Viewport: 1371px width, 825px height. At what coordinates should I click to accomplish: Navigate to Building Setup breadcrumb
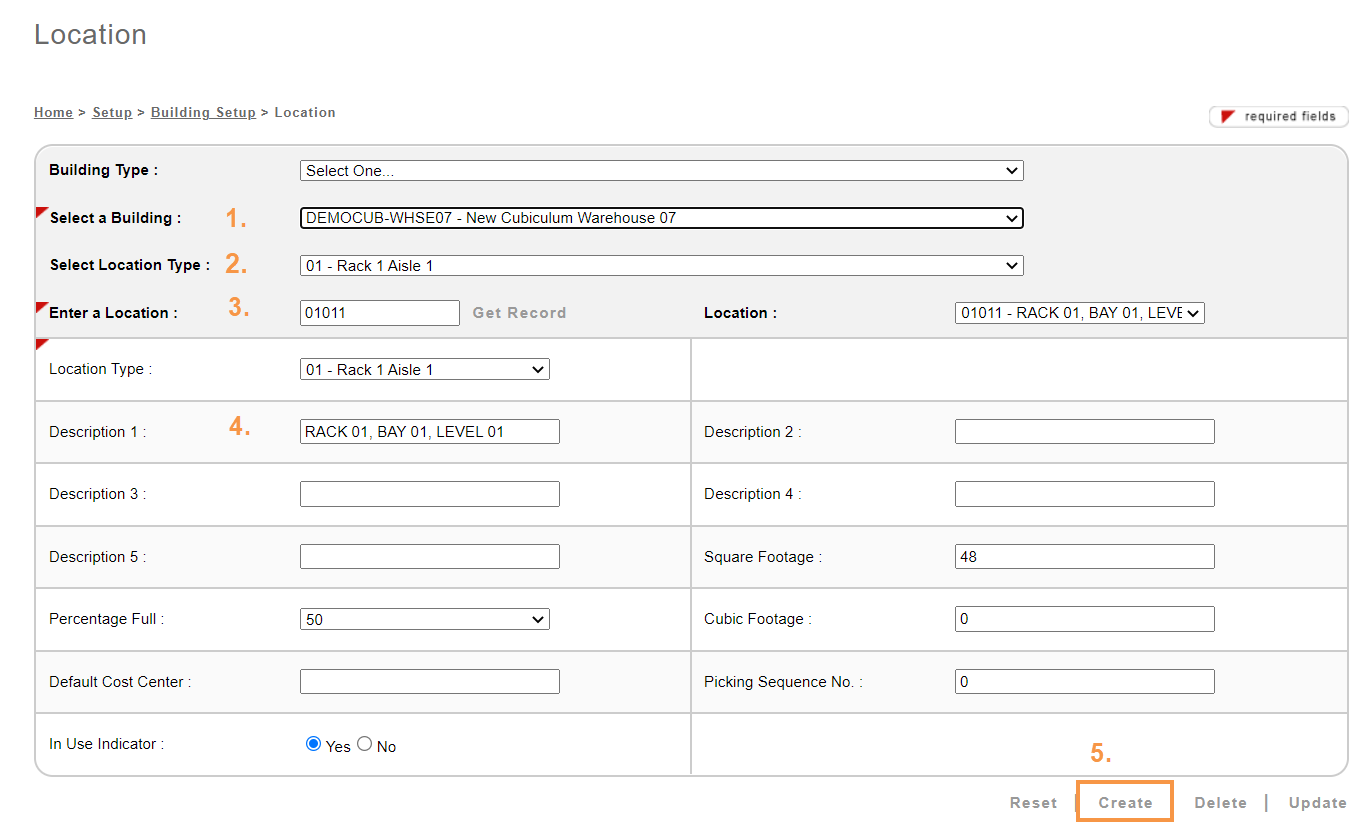(203, 113)
